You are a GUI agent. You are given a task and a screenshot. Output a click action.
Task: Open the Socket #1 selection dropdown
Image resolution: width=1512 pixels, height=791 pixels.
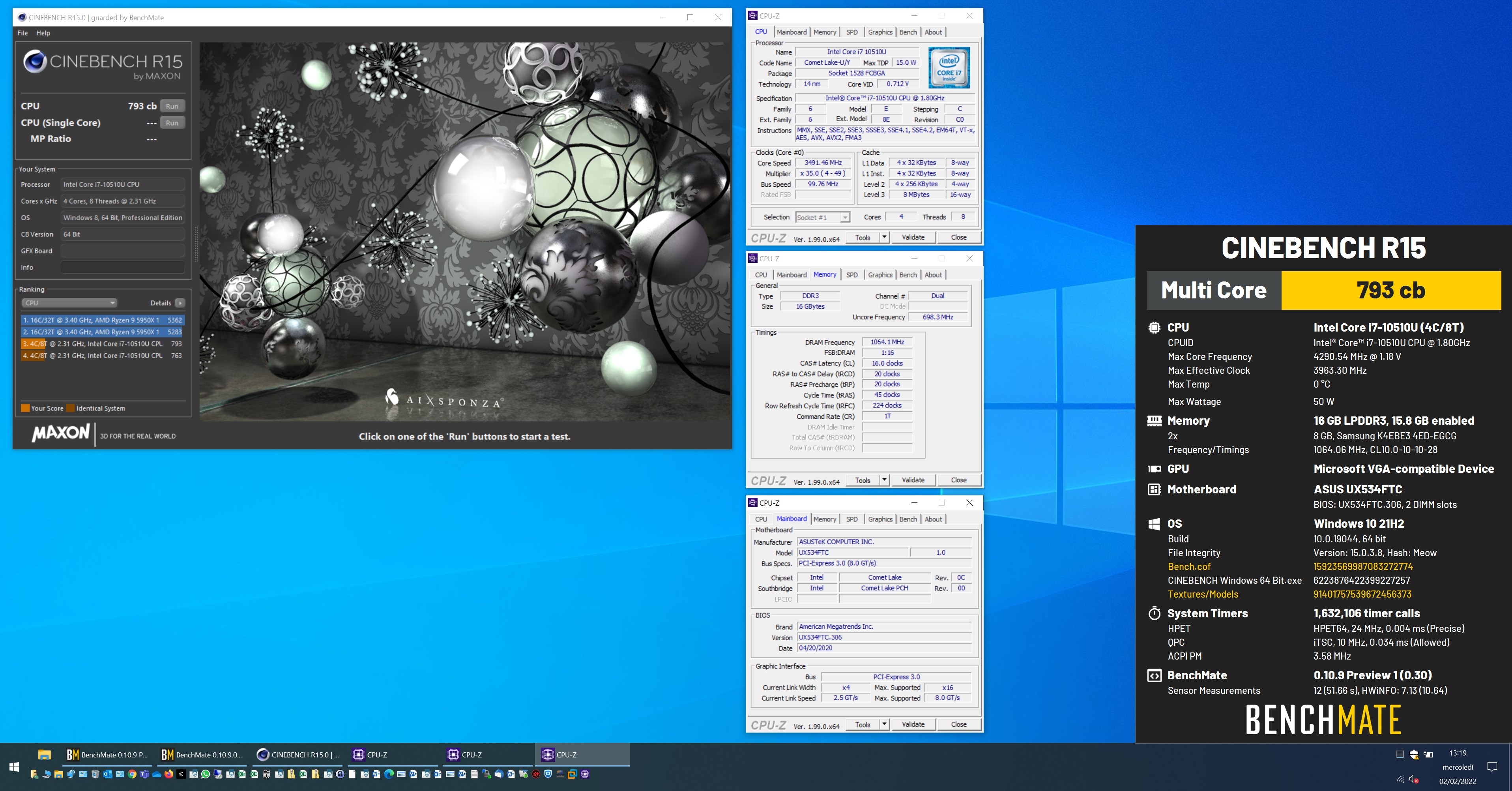tap(822, 217)
